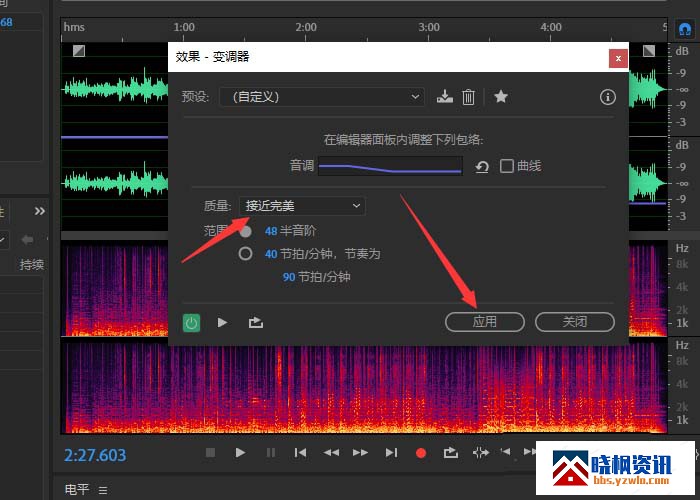Pause playback in transport bar
Image resolution: width=700 pixels, height=500 pixels.
tap(271, 453)
